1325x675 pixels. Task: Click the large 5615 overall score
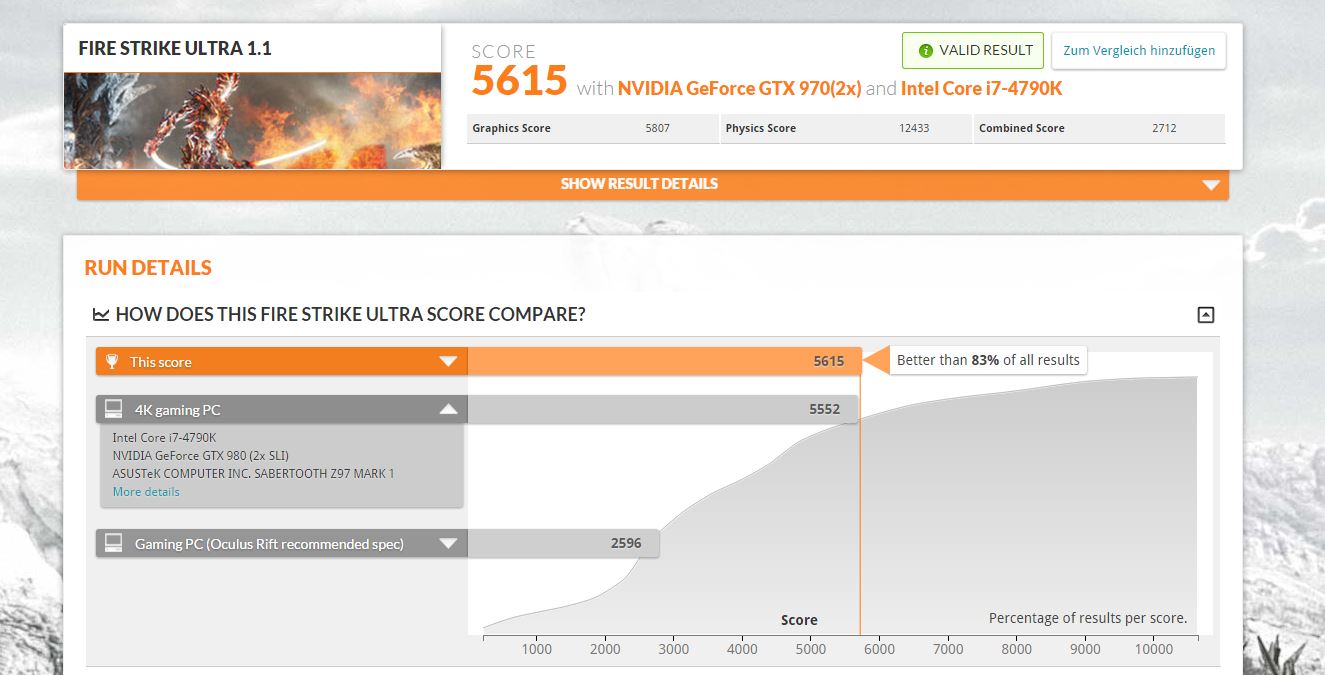point(519,81)
